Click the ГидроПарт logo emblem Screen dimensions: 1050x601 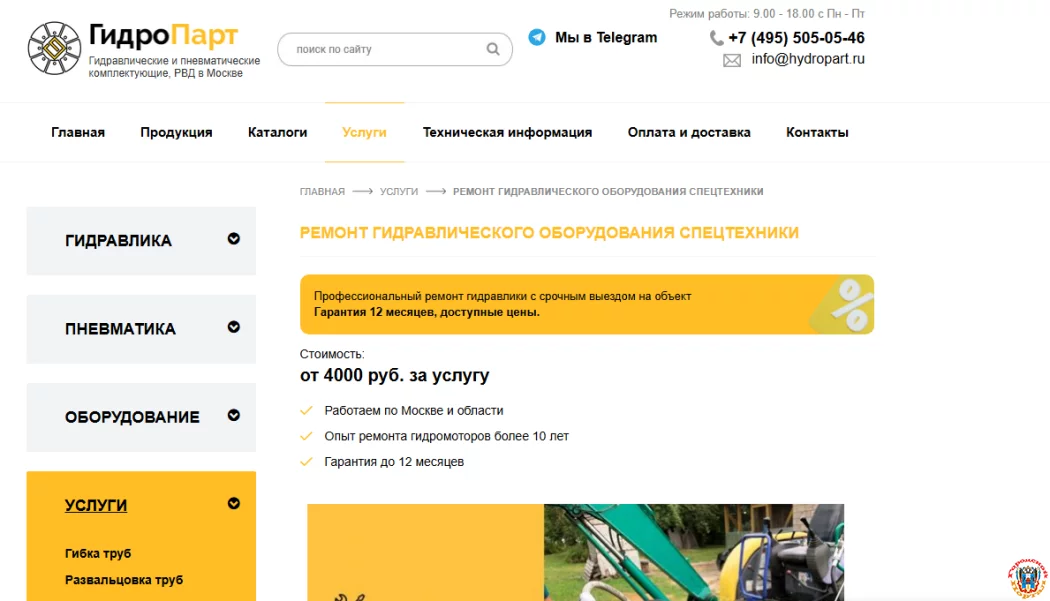pos(53,47)
